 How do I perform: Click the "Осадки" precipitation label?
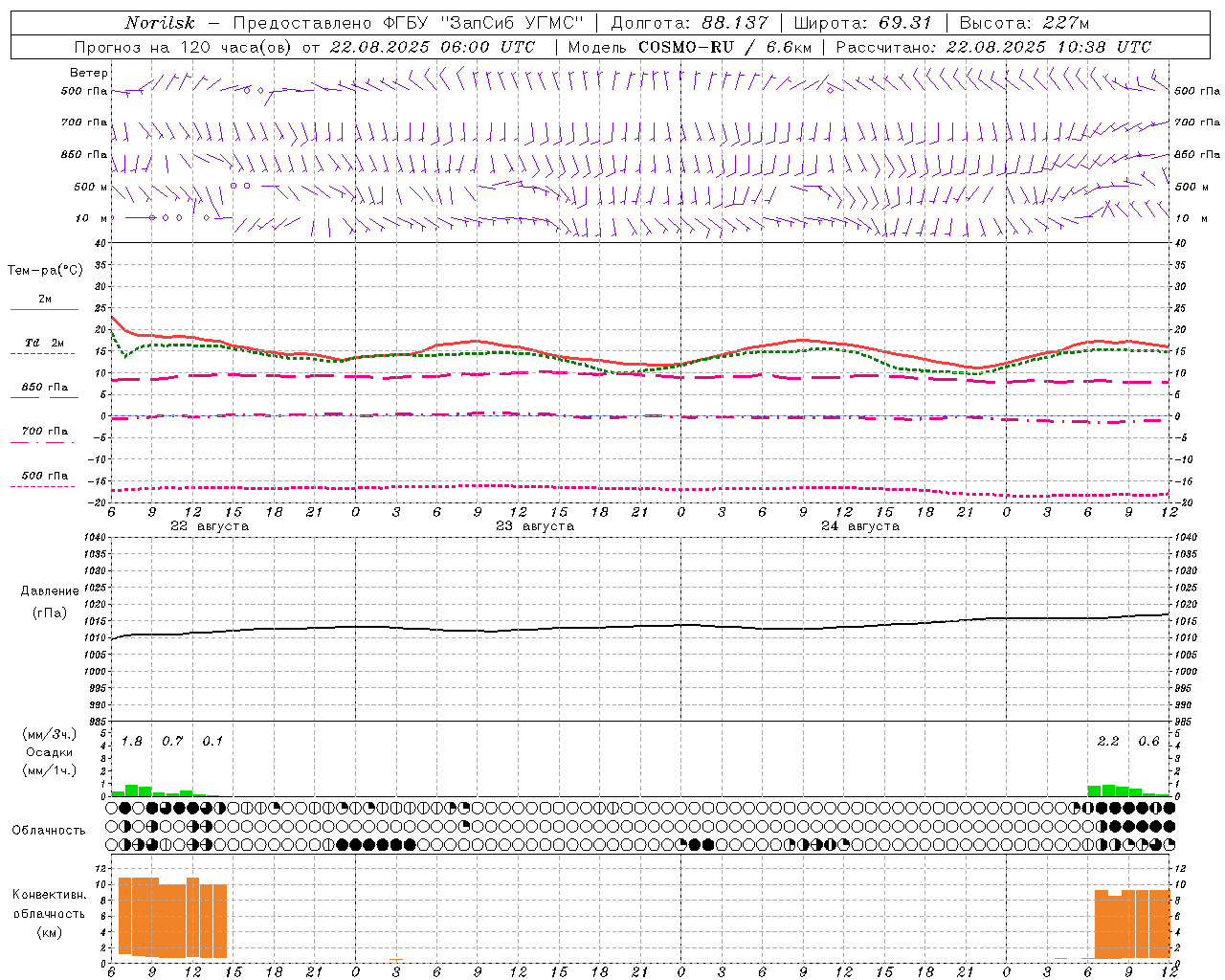pos(50,752)
